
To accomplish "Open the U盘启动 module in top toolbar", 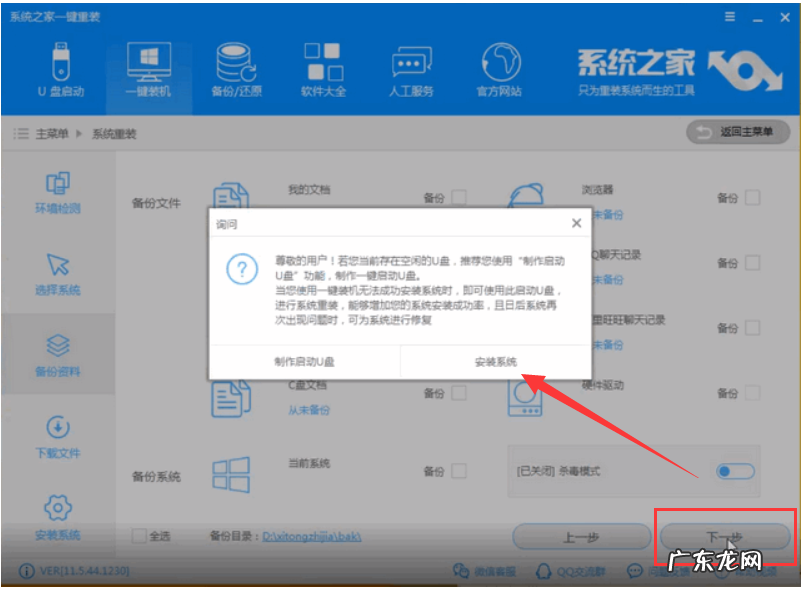I will 59,70.
